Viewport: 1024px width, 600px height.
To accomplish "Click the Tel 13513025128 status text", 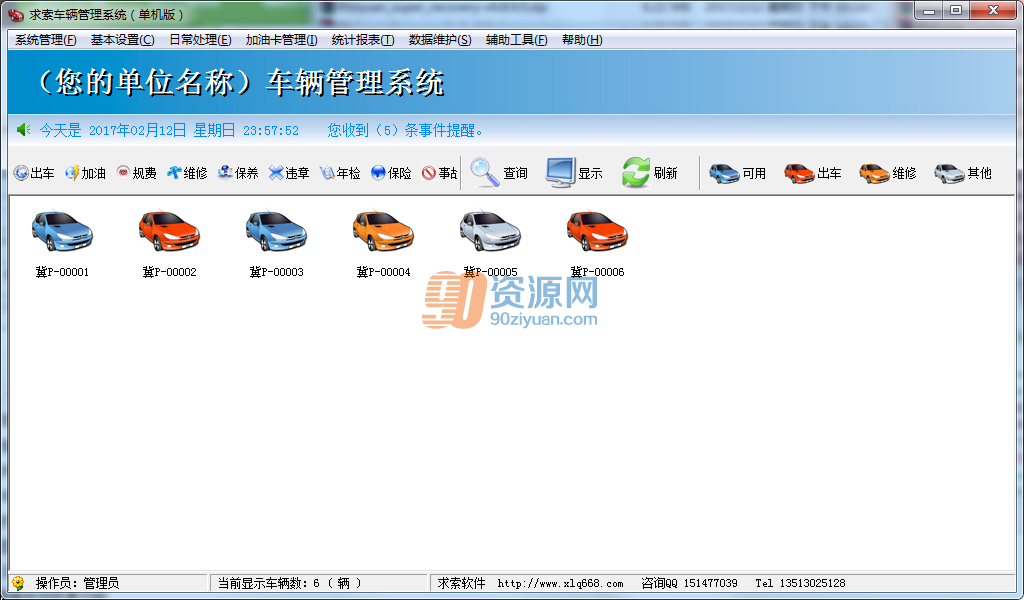I will (800, 583).
